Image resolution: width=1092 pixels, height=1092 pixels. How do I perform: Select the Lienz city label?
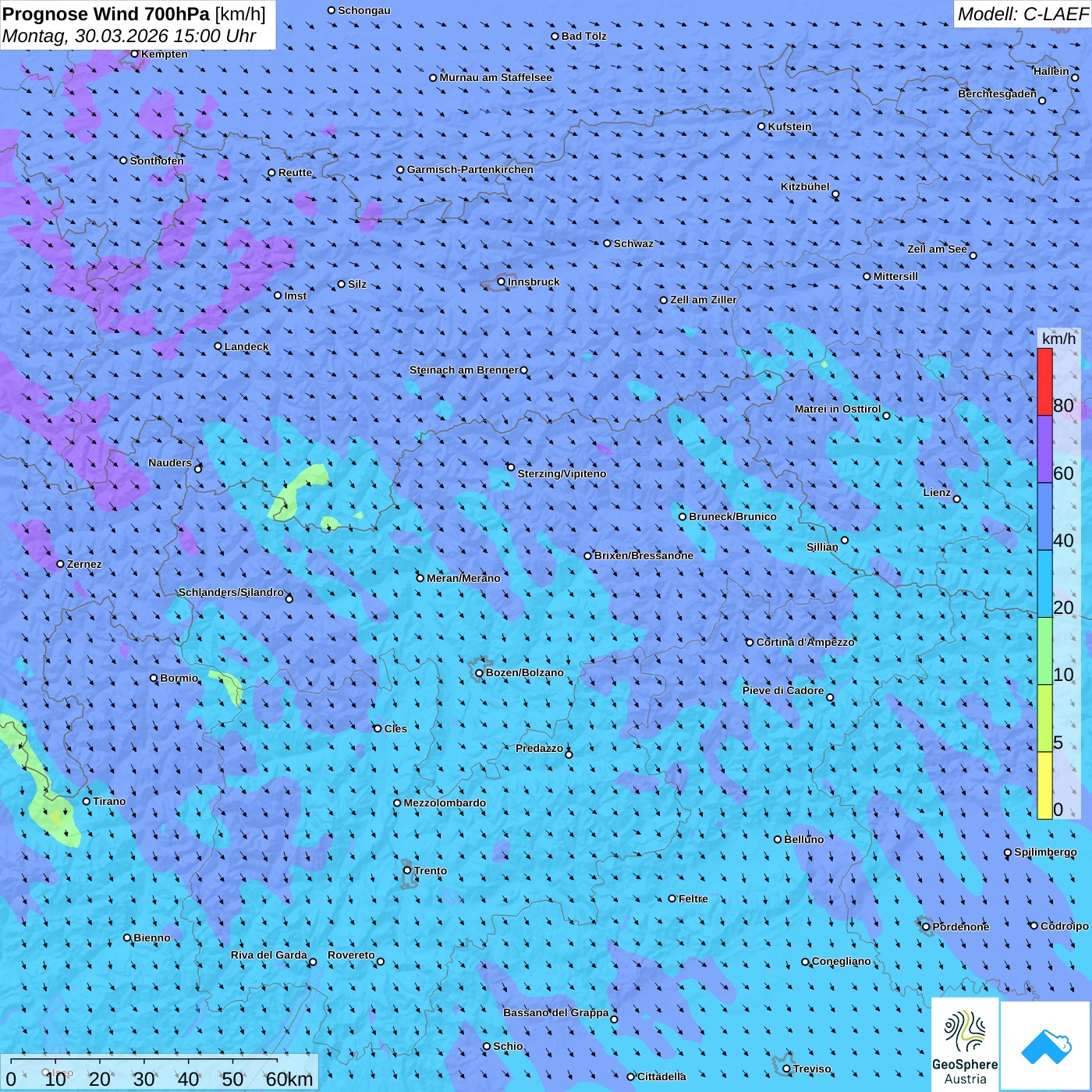point(937,492)
